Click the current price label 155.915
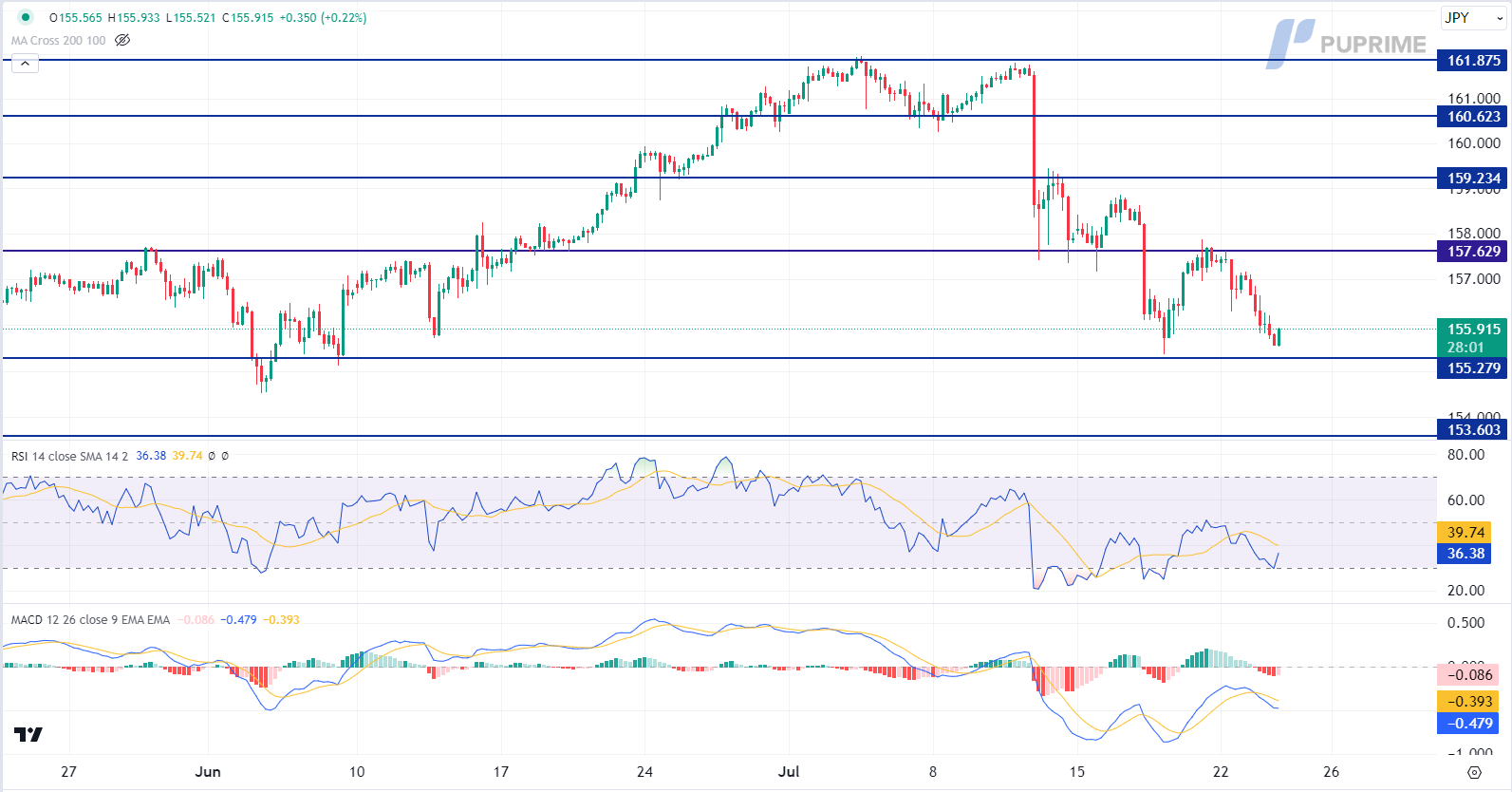 pyautogui.click(x=1472, y=329)
